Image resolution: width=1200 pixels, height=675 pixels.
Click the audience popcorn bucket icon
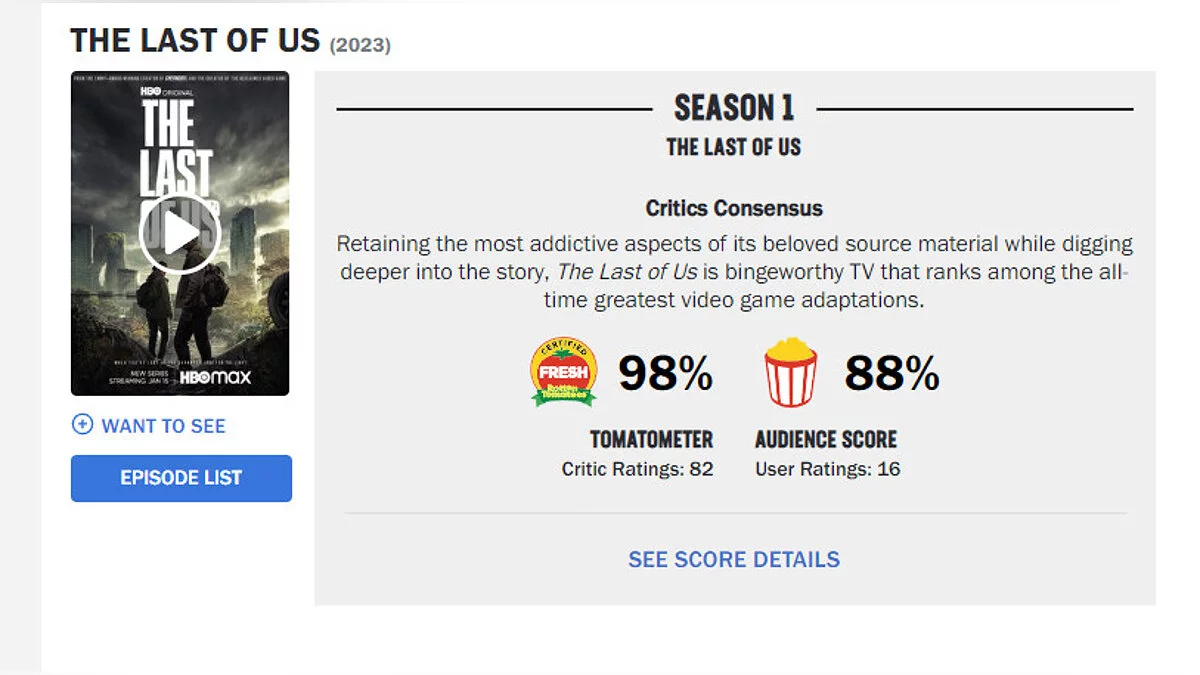[x=790, y=372]
